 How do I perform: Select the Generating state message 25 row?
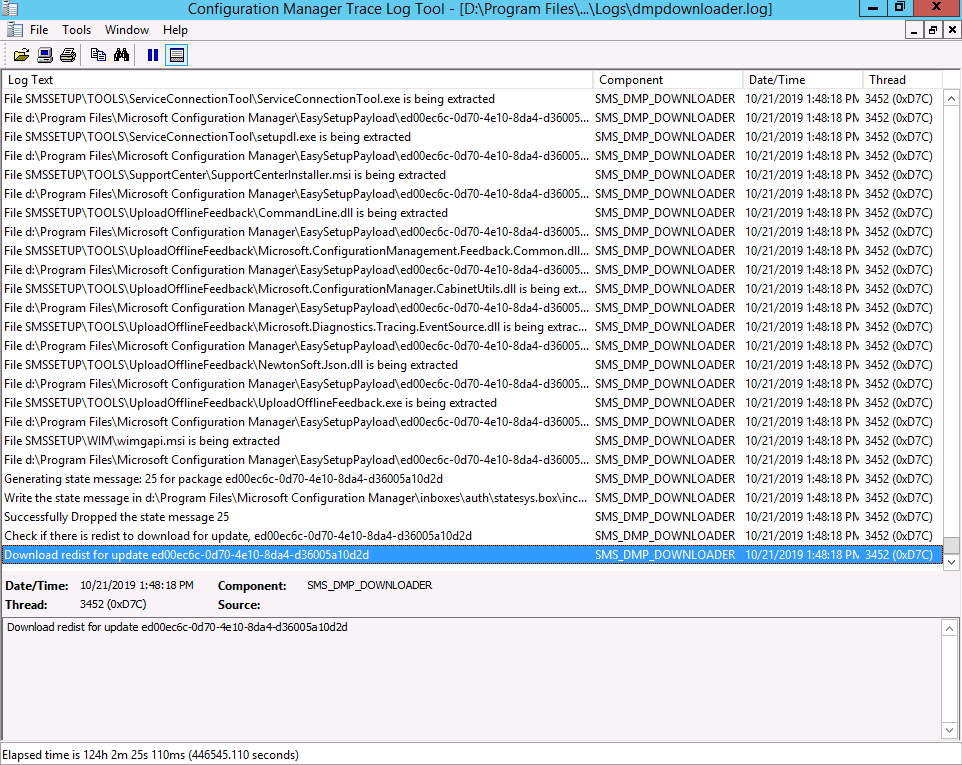(472, 479)
